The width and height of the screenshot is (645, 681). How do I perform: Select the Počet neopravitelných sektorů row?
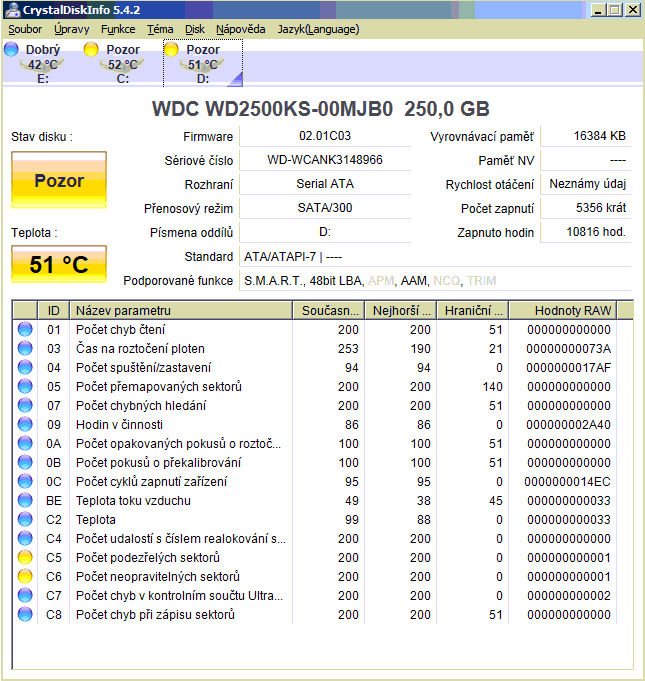[x=315, y=576]
